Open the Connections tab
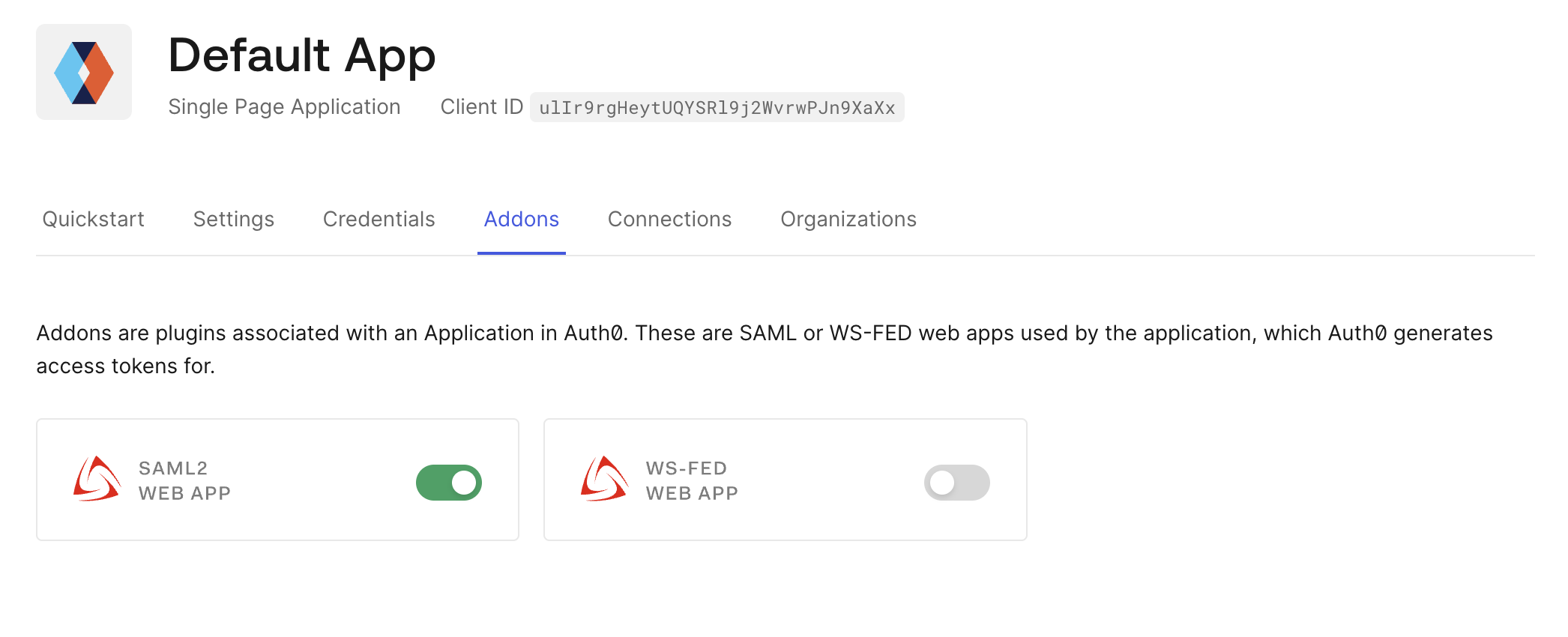Viewport: 1568px width, 637px height. [670, 219]
